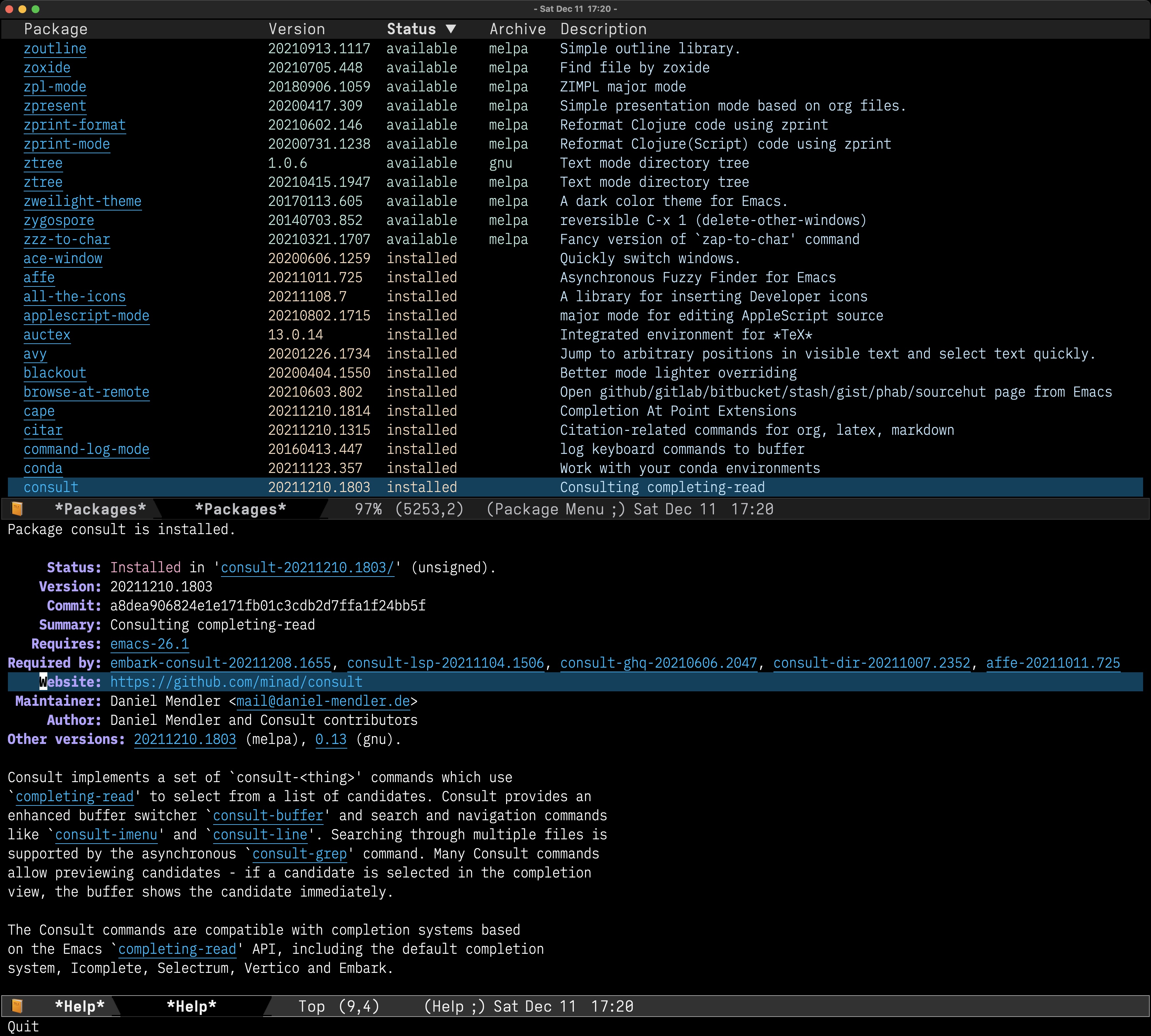The width and height of the screenshot is (1151, 1036).
Task: Open the zpresent package link
Action: point(55,106)
